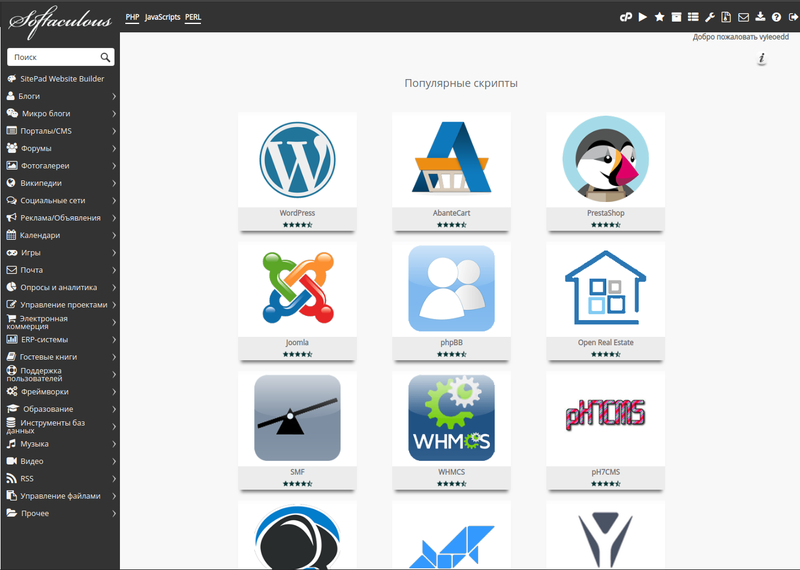The width and height of the screenshot is (800, 570).
Task: Expand the Википедии category
Action: (60, 183)
